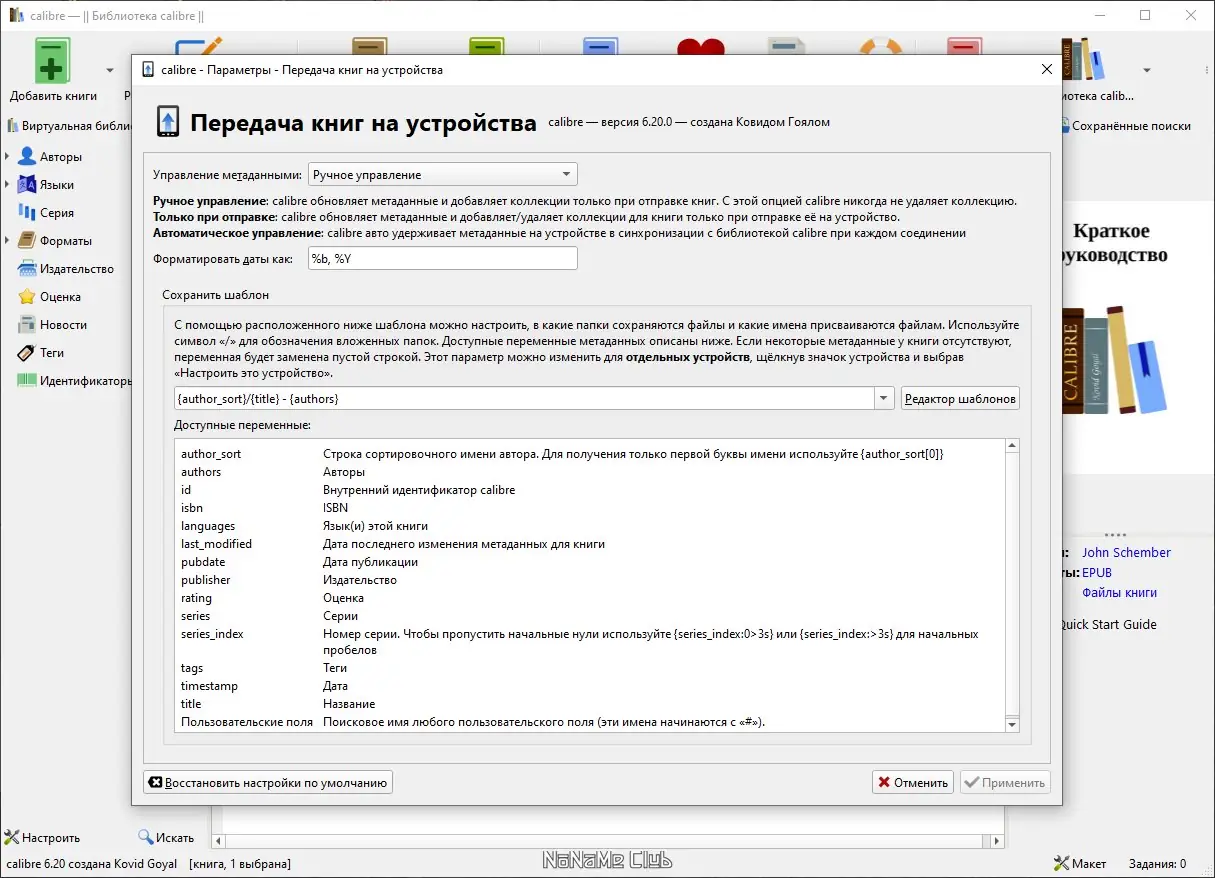Open the toolbar overflow dropdown arrow

pyautogui.click(x=1147, y=71)
